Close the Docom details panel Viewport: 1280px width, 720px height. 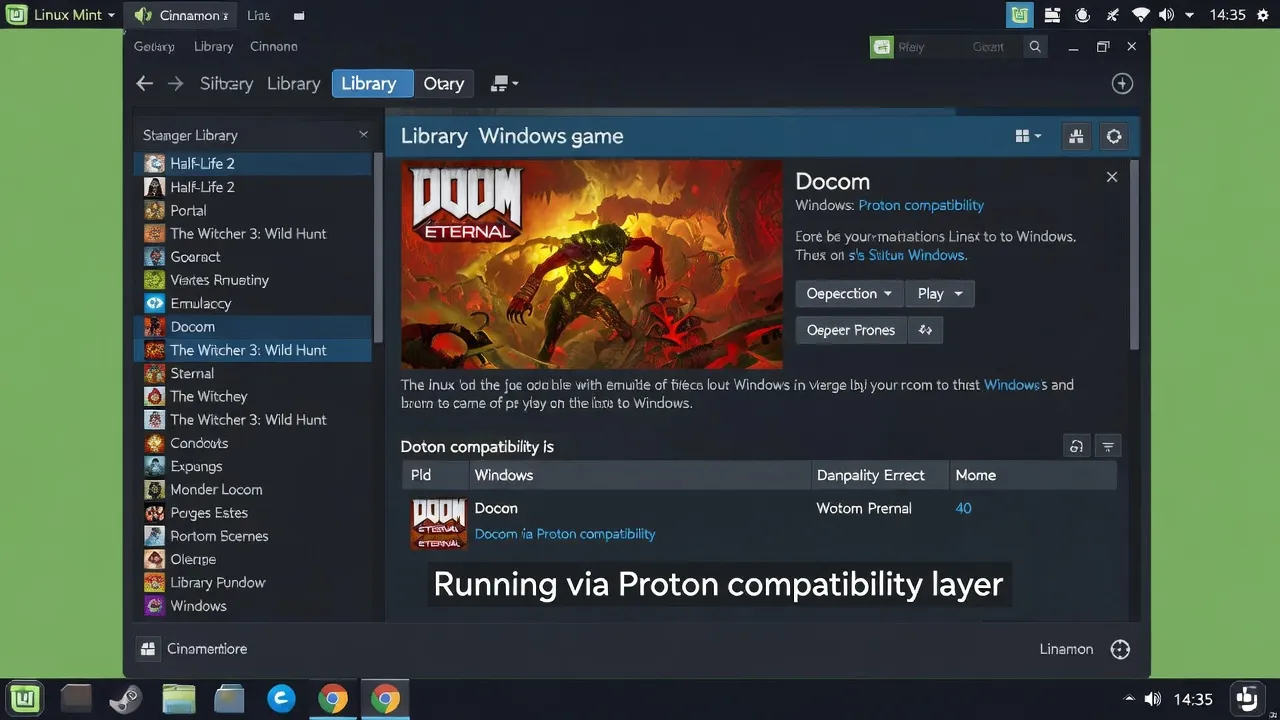pyautogui.click(x=1111, y=177)
